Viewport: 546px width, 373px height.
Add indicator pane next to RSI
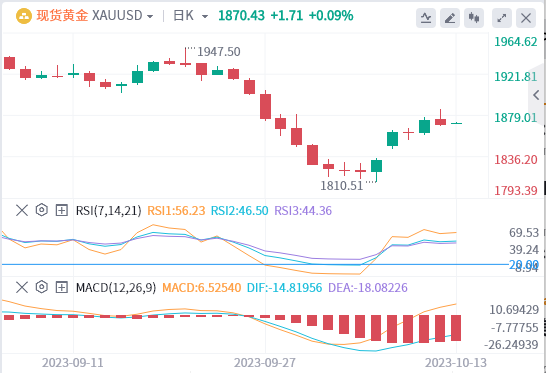(x=62, y=210)
